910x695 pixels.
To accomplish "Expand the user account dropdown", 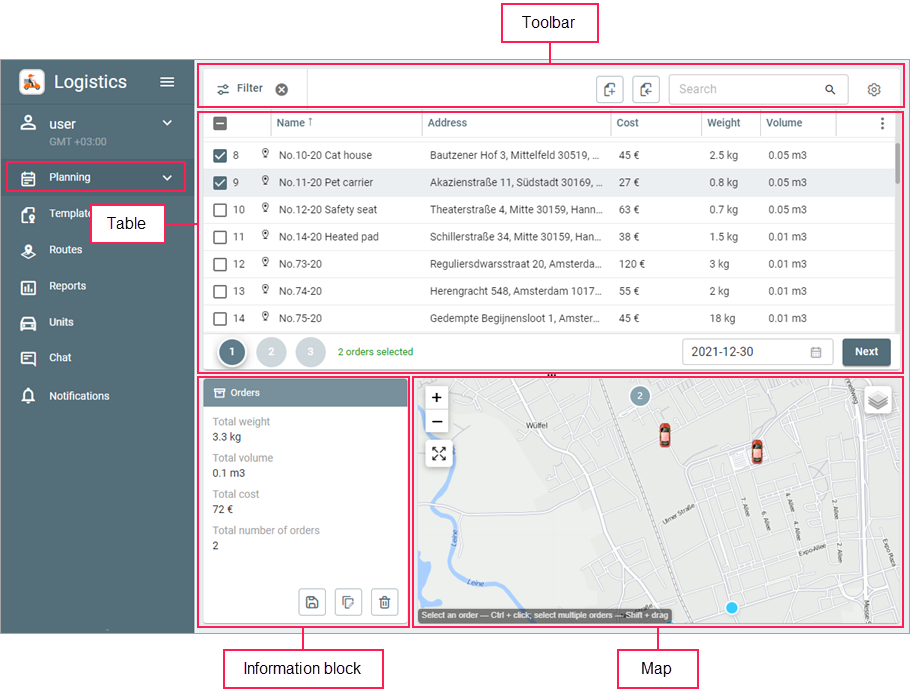I will coord(167,123).
